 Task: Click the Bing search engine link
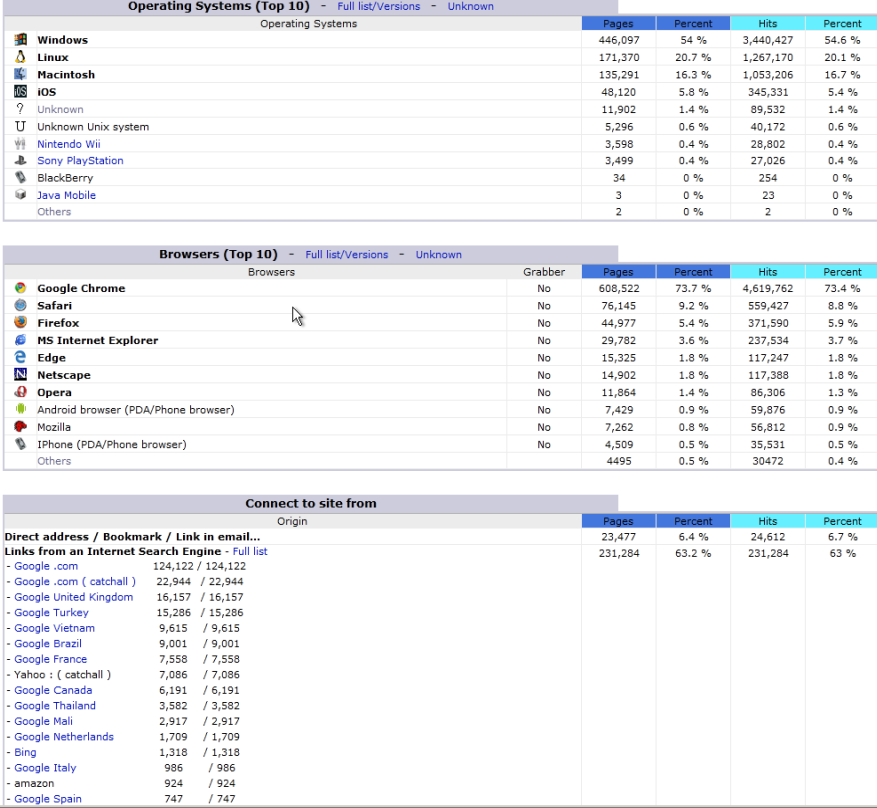coord(25,752)
